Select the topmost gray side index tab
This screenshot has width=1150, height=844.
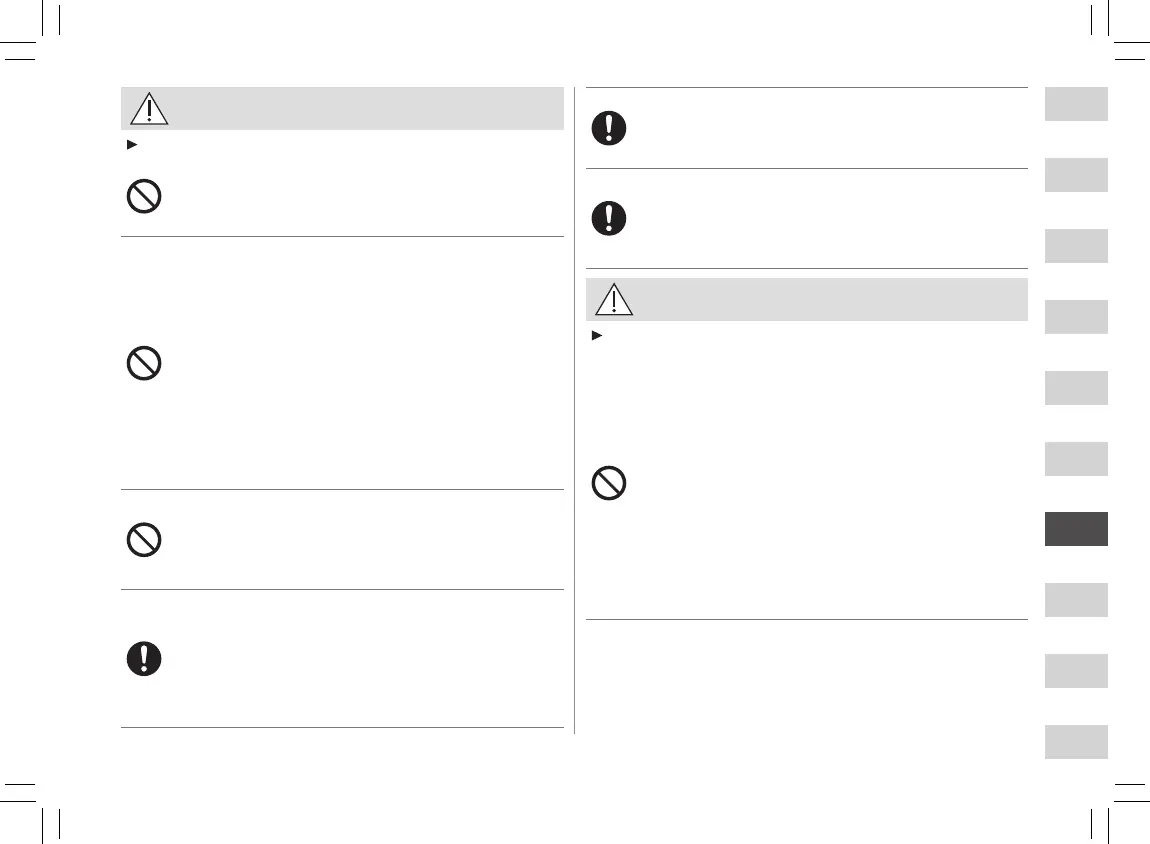coord(1076,104)
